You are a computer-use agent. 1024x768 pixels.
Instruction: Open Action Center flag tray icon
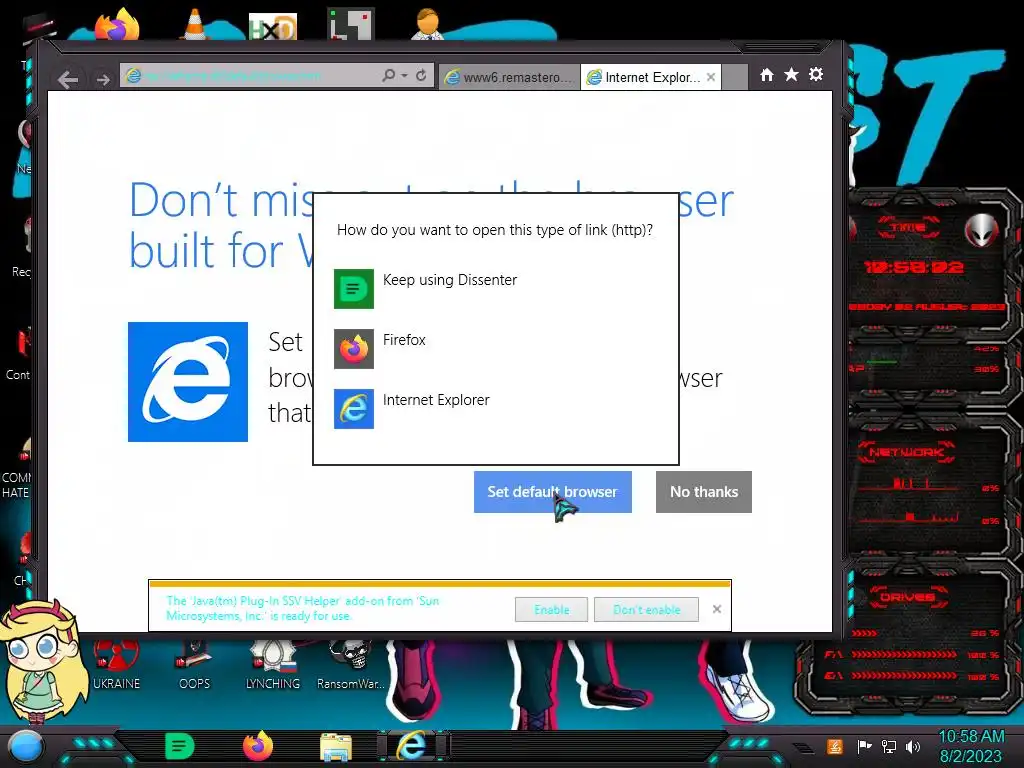864,746
